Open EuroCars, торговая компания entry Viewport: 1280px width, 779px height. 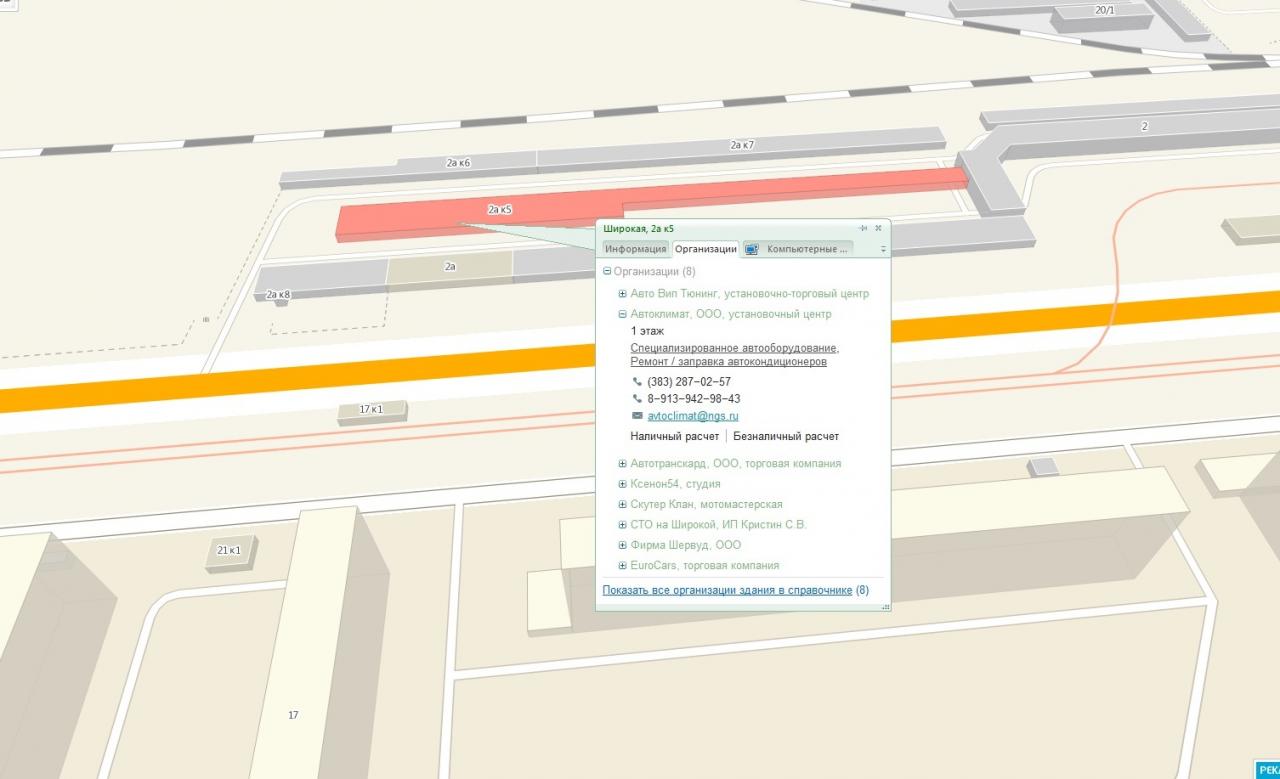click(x=704, y=565)
